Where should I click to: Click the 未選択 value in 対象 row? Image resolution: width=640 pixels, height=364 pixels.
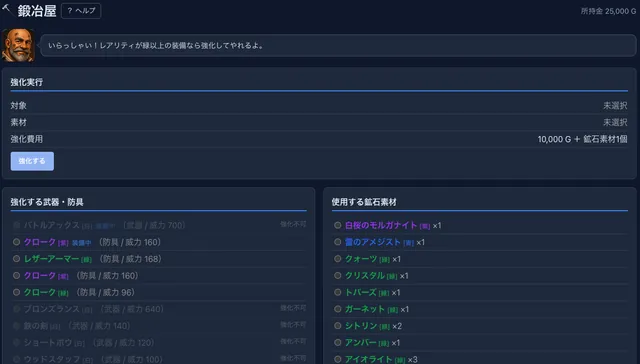pos(615,106)
